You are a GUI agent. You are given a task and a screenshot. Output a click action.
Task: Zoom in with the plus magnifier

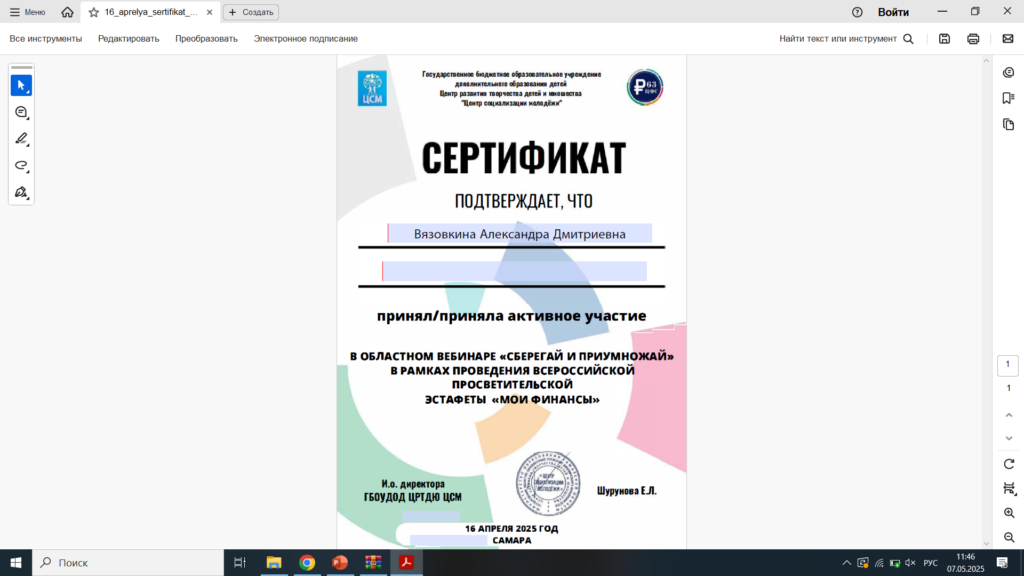(x=1008, y=513)
